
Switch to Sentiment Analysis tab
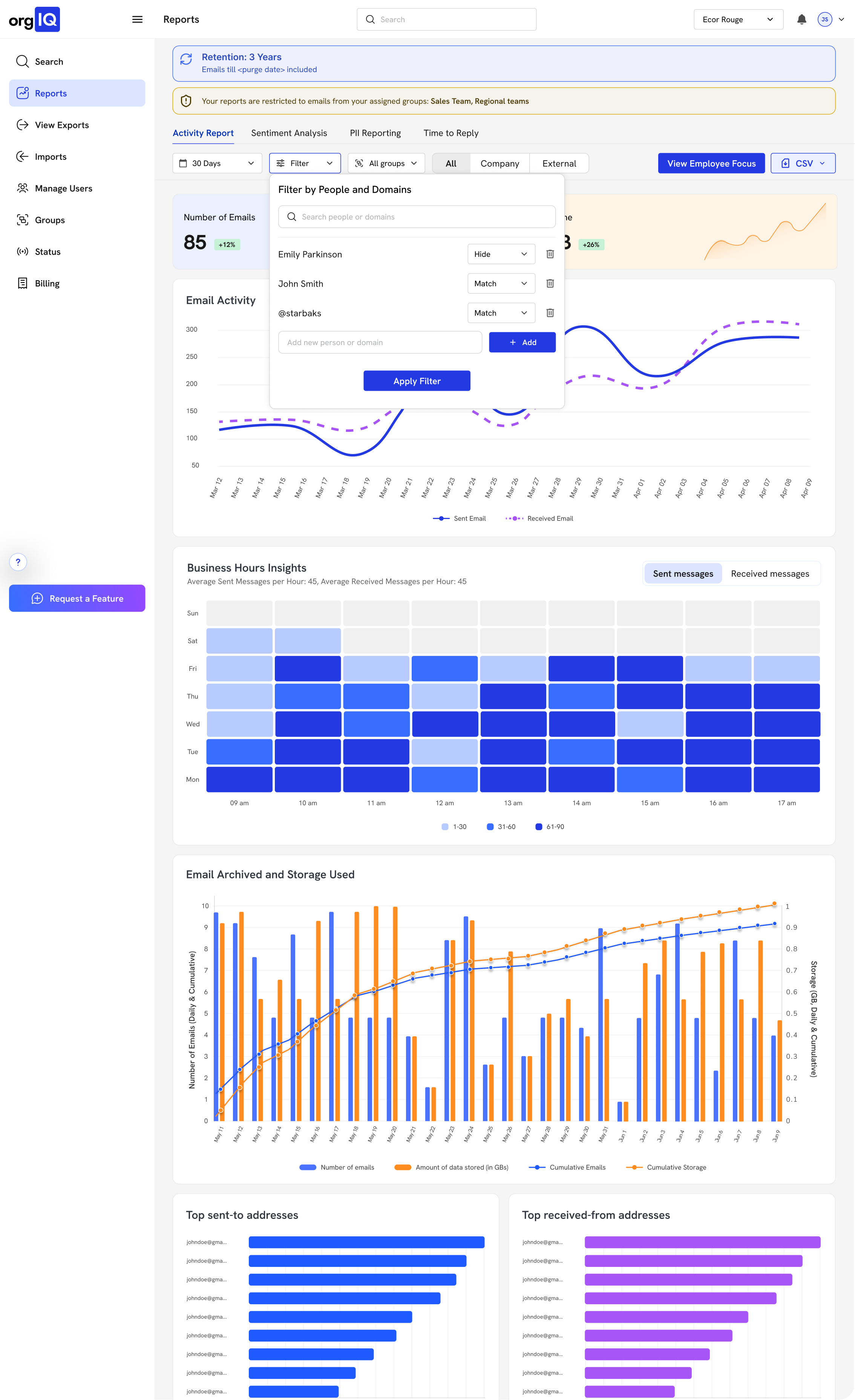click(289, 133)
